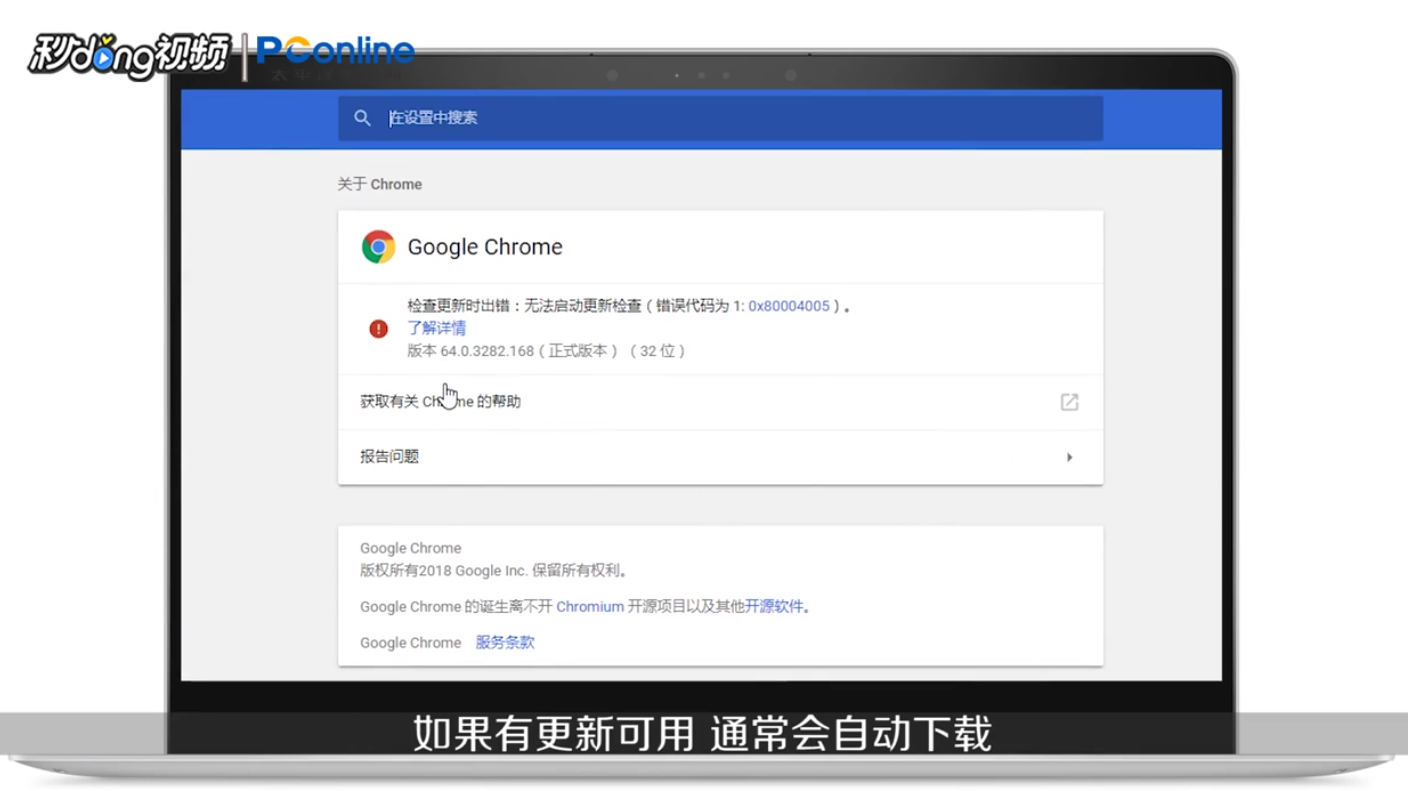Open 获取有关 Chrome 的帮助 row
Screen dimensions: 1408x791
pos(720,402)
